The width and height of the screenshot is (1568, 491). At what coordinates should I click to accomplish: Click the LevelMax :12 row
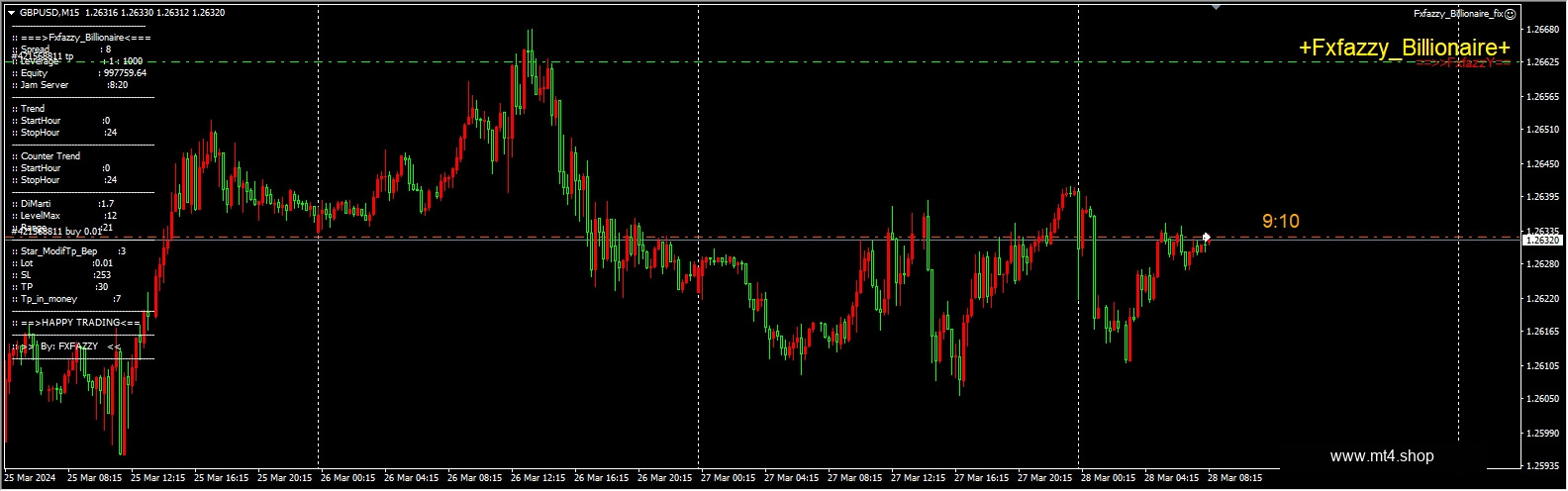64,216
